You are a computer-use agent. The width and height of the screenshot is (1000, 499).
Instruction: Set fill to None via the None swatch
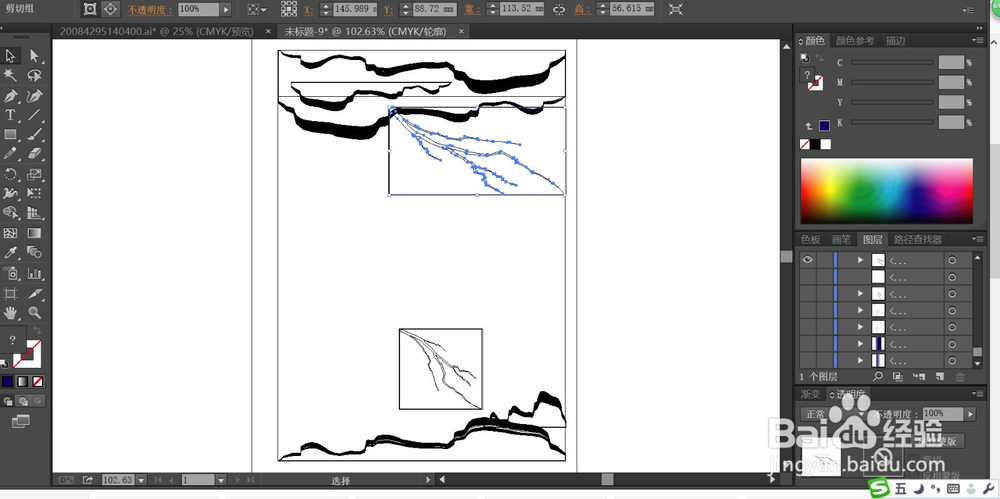(805, 144)
